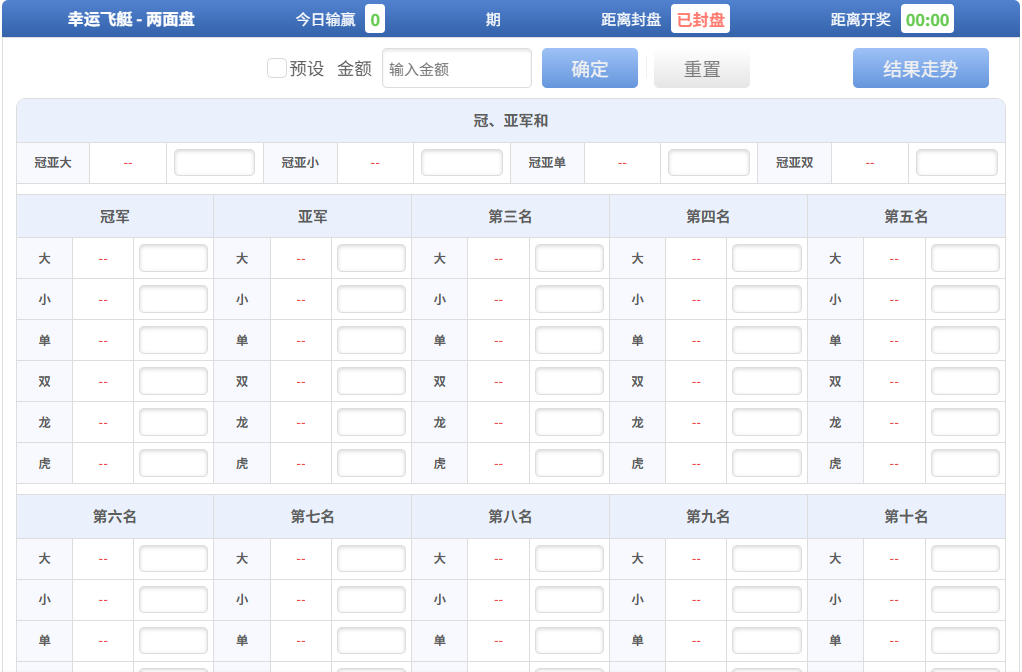Click the 大 cell under 第六名

point(44,559)
